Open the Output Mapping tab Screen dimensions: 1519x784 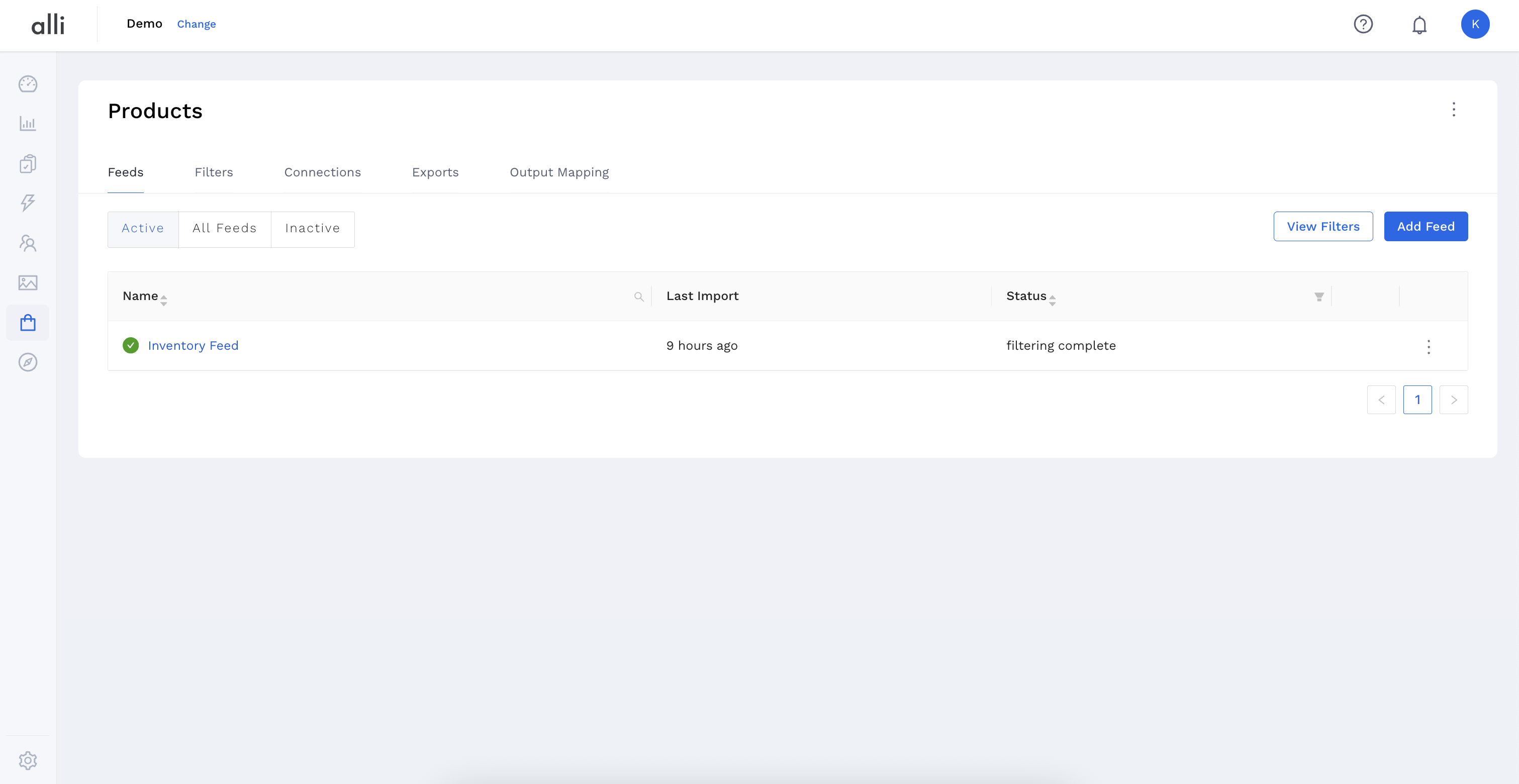click(559, 172)
